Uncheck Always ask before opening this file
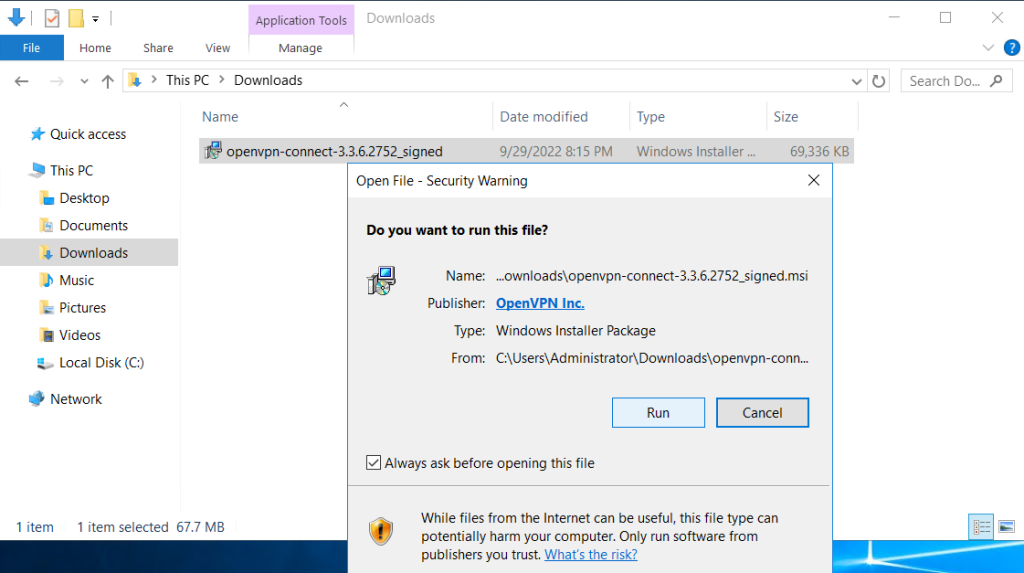Image resolution: width=1024 pixels, height=573 pixels. pyautogui.click(x=374, y=463)
